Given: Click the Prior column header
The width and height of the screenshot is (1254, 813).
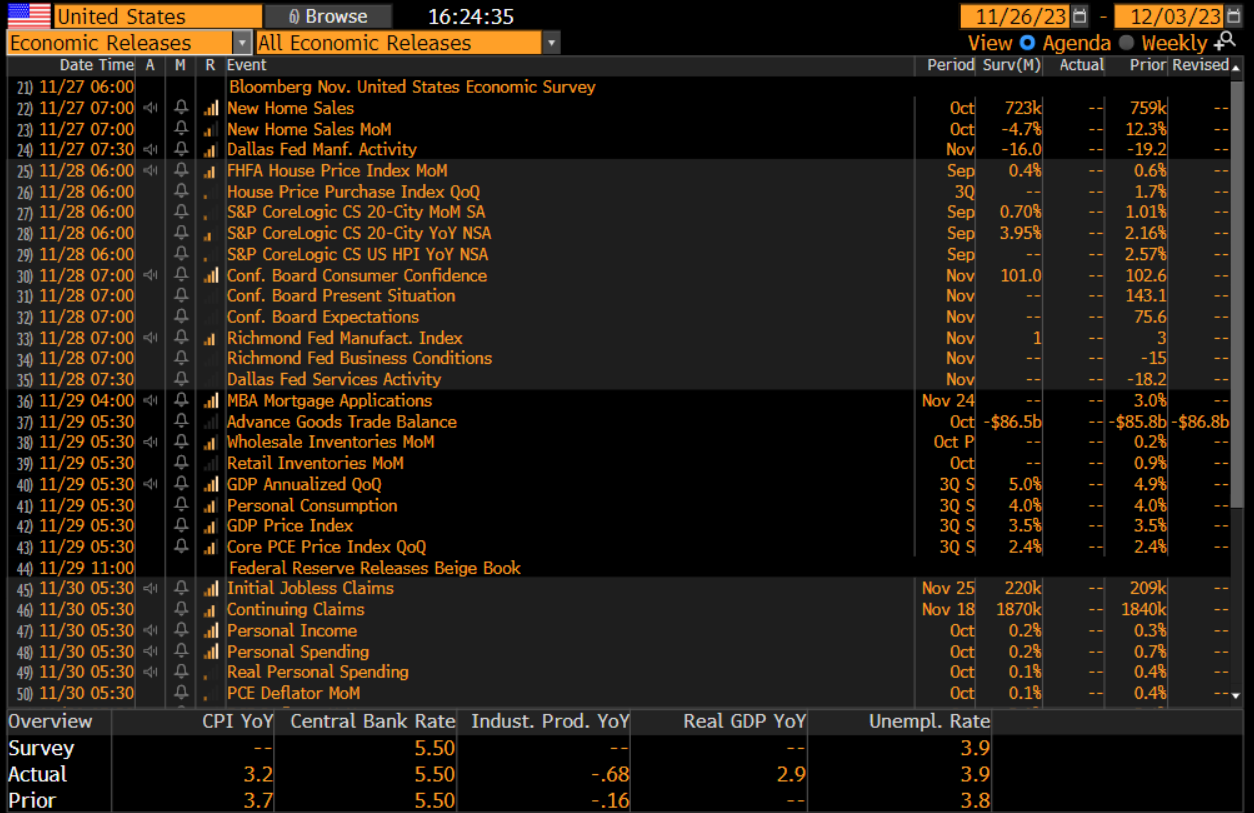Looking at the screenshot, I should (1146, 64).
